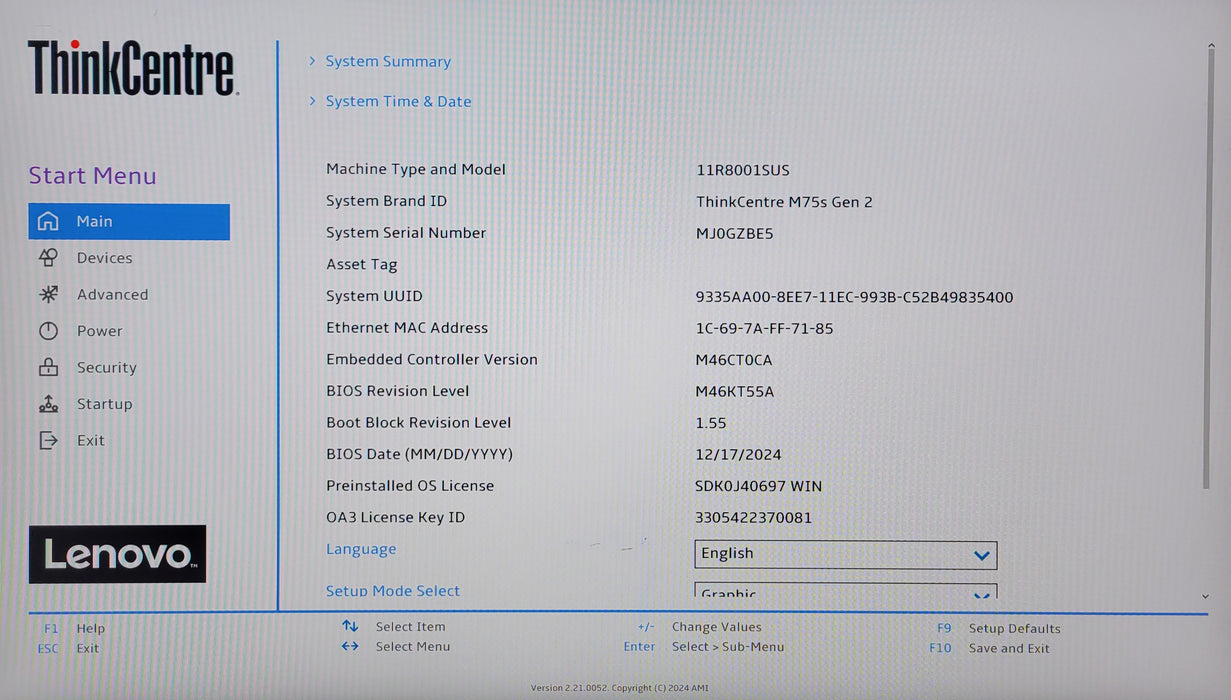The width and height of the screenshot is (1231, 700).
Task: Click MAC address 1C-69-7A-FF-71-85
Action: tap(764, 328)
